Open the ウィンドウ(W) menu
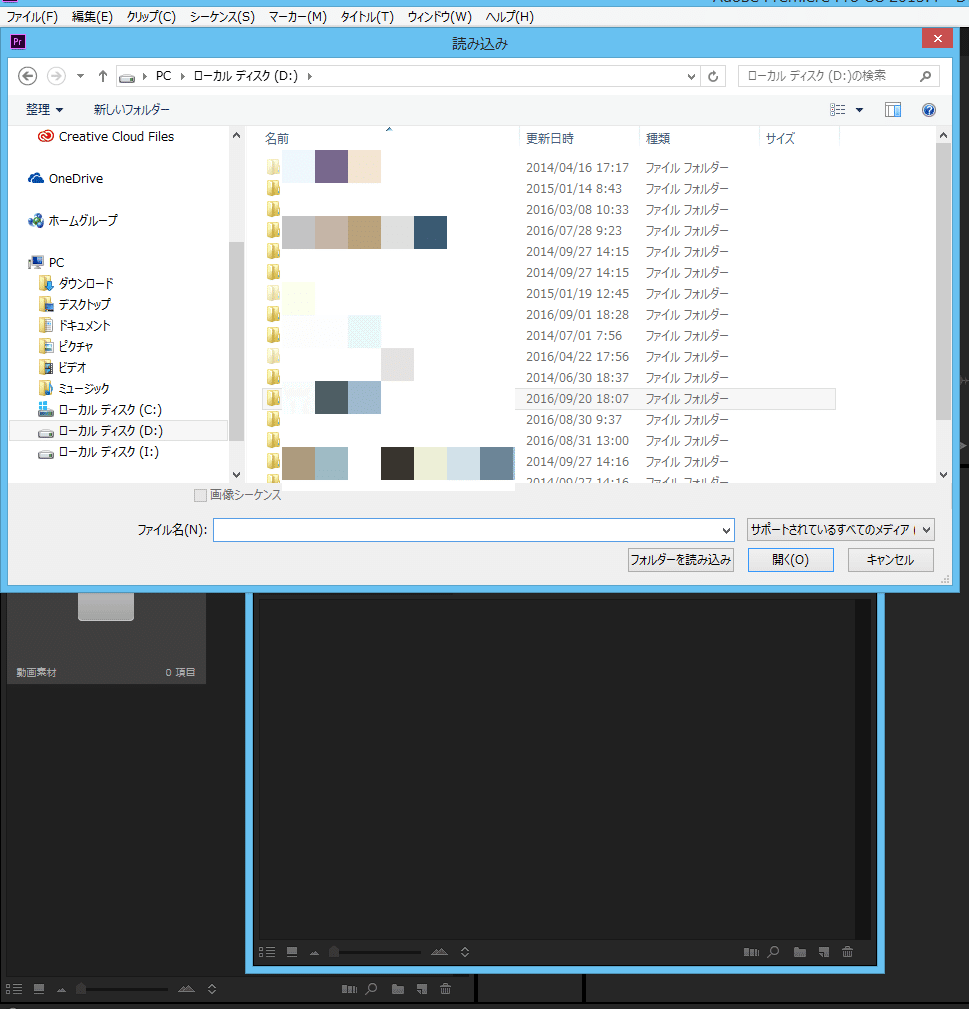The image size is (969, 1009). click(x=439, y=17)
